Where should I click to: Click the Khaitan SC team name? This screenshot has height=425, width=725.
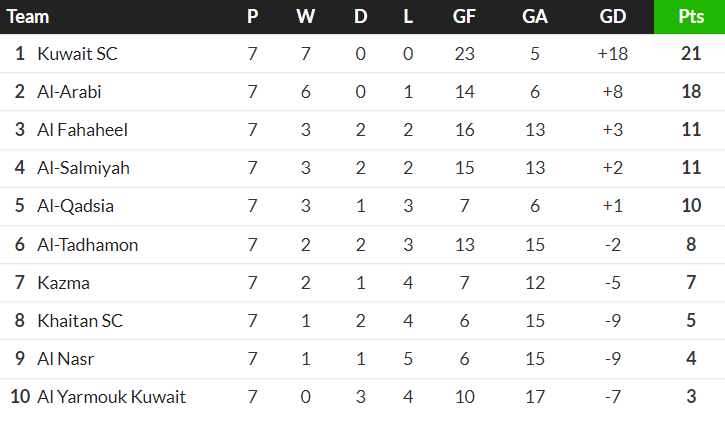(79, 321)
